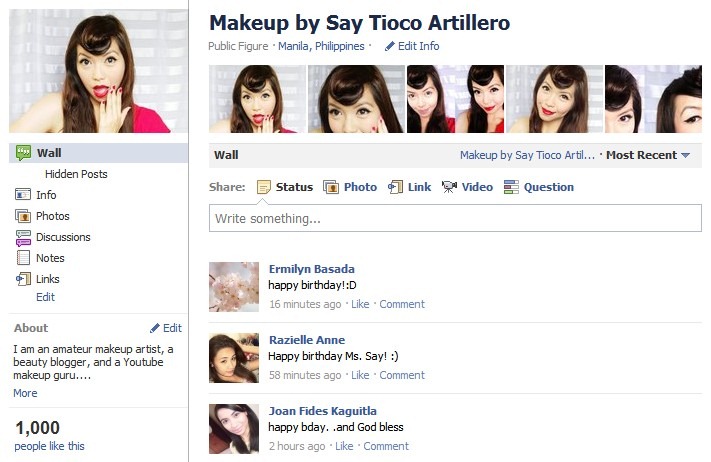711x462 pixels.
Task: Click the Link icon in Share bar
Action: [x=395, y=187]
